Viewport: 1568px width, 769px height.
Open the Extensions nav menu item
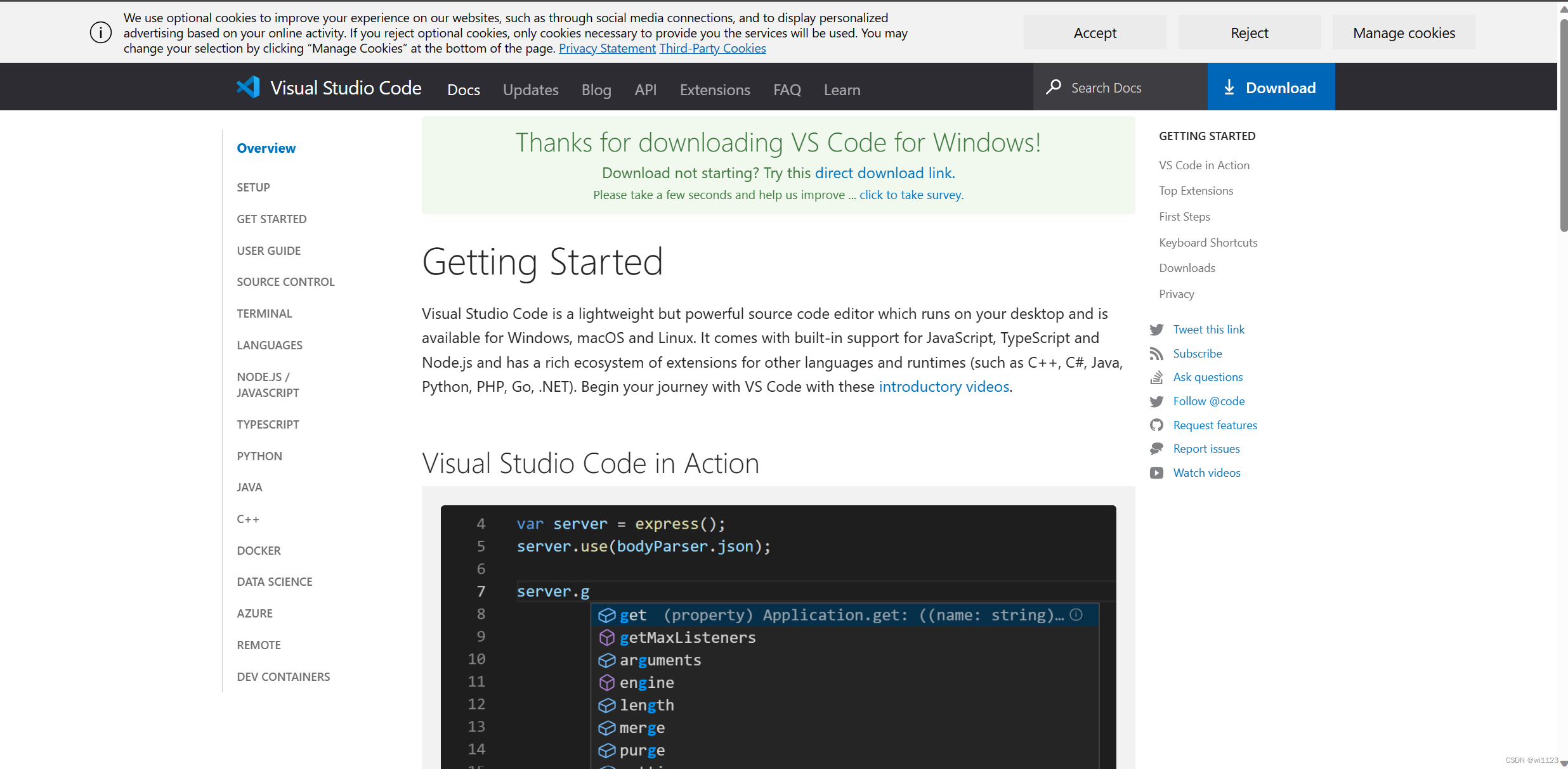(714, 90)
